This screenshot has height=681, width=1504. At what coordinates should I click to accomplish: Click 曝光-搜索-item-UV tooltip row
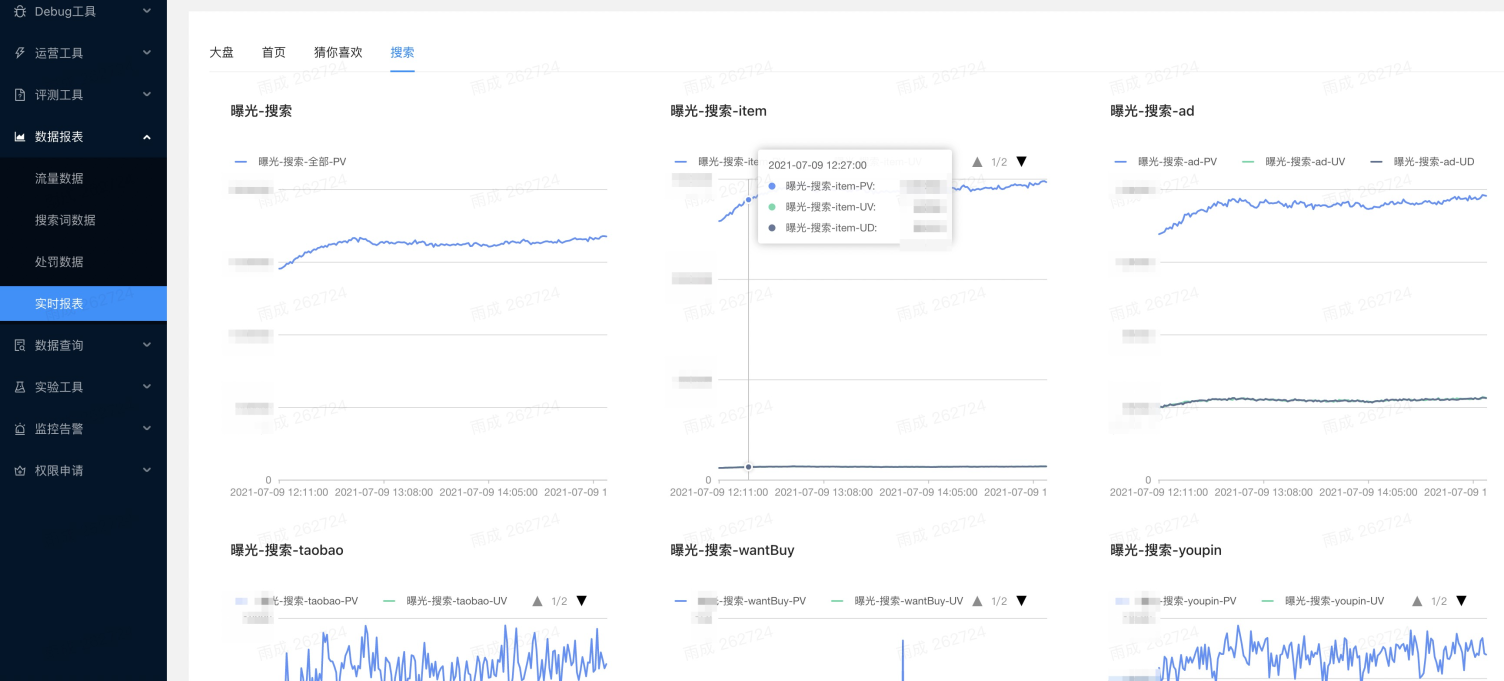[855, 207]
